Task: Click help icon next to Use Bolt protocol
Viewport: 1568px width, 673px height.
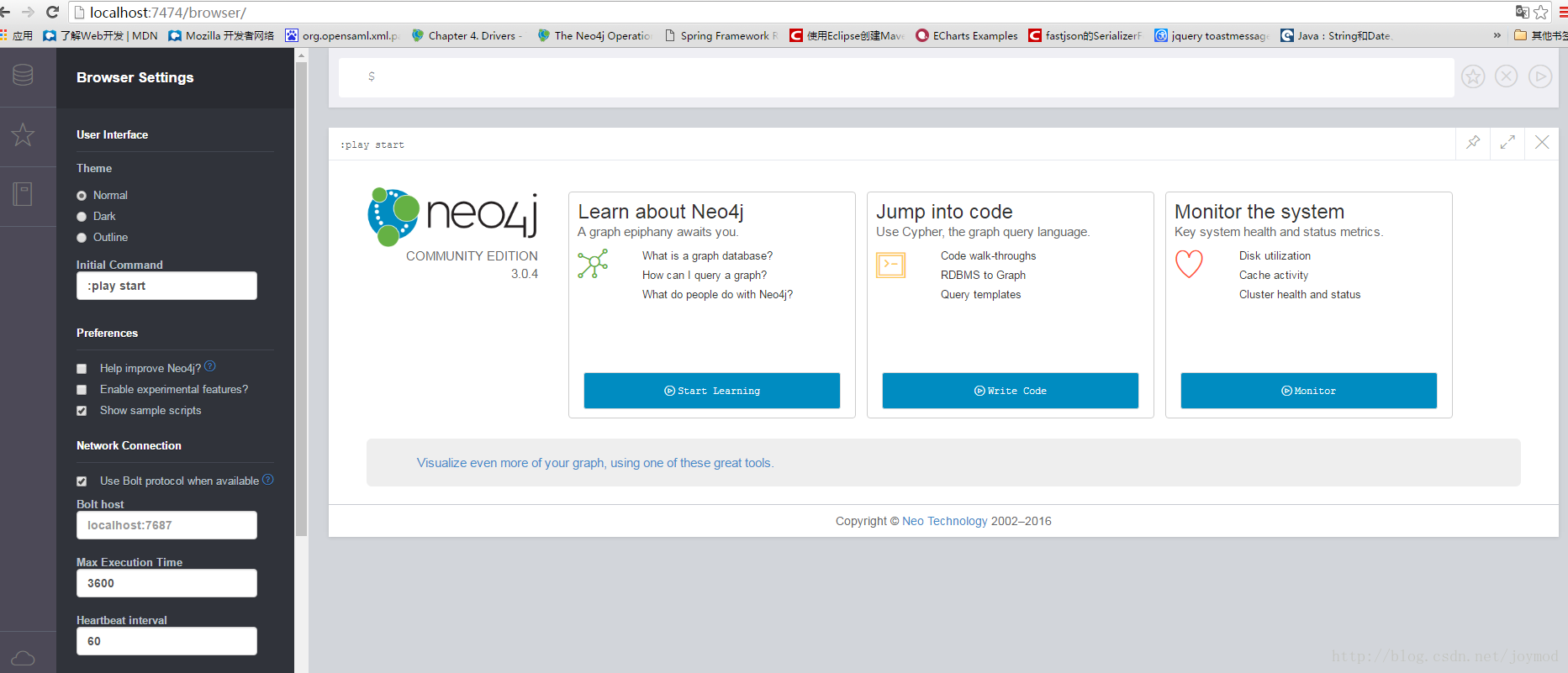Action: 268,480
